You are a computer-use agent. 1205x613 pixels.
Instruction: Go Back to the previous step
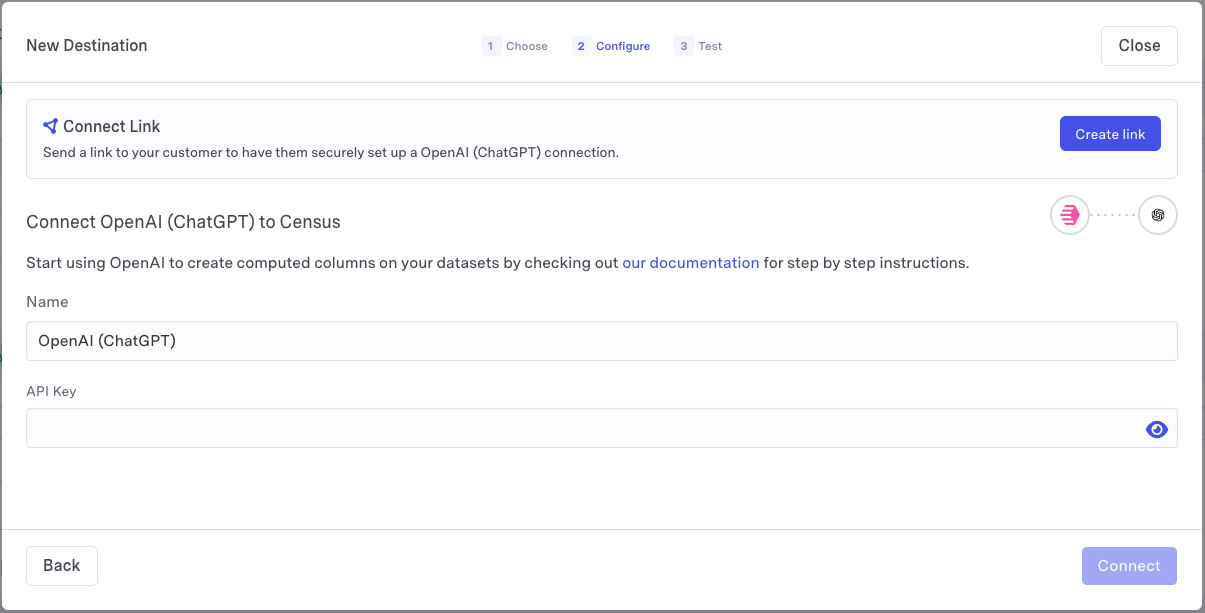62,566
